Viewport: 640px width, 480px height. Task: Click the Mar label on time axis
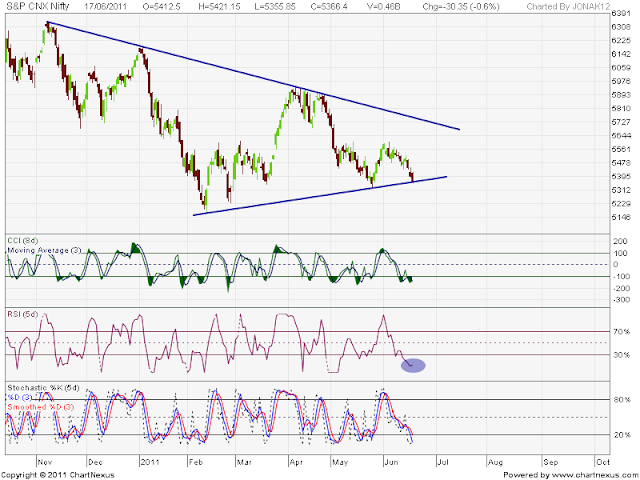[x=244, y=462]
